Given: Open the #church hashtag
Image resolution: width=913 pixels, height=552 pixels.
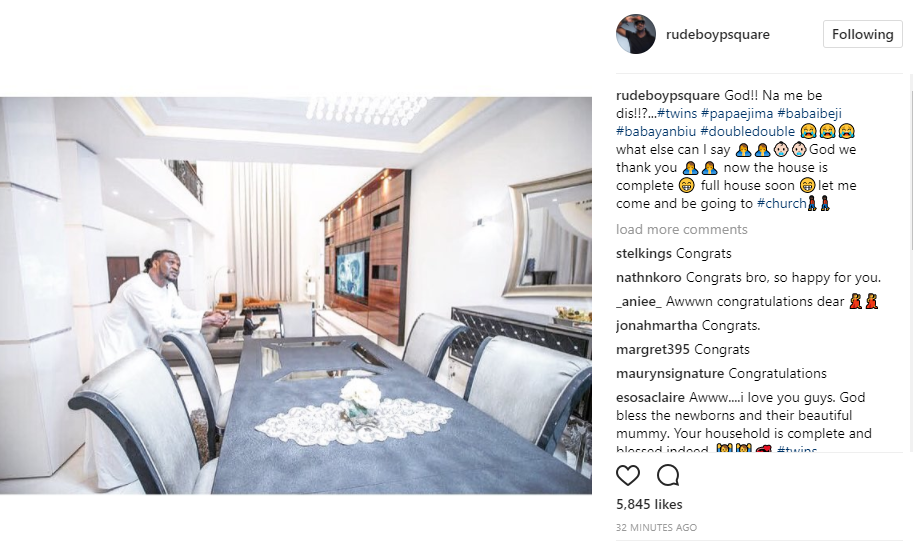Looking at the screenshot, I should 781,204.
